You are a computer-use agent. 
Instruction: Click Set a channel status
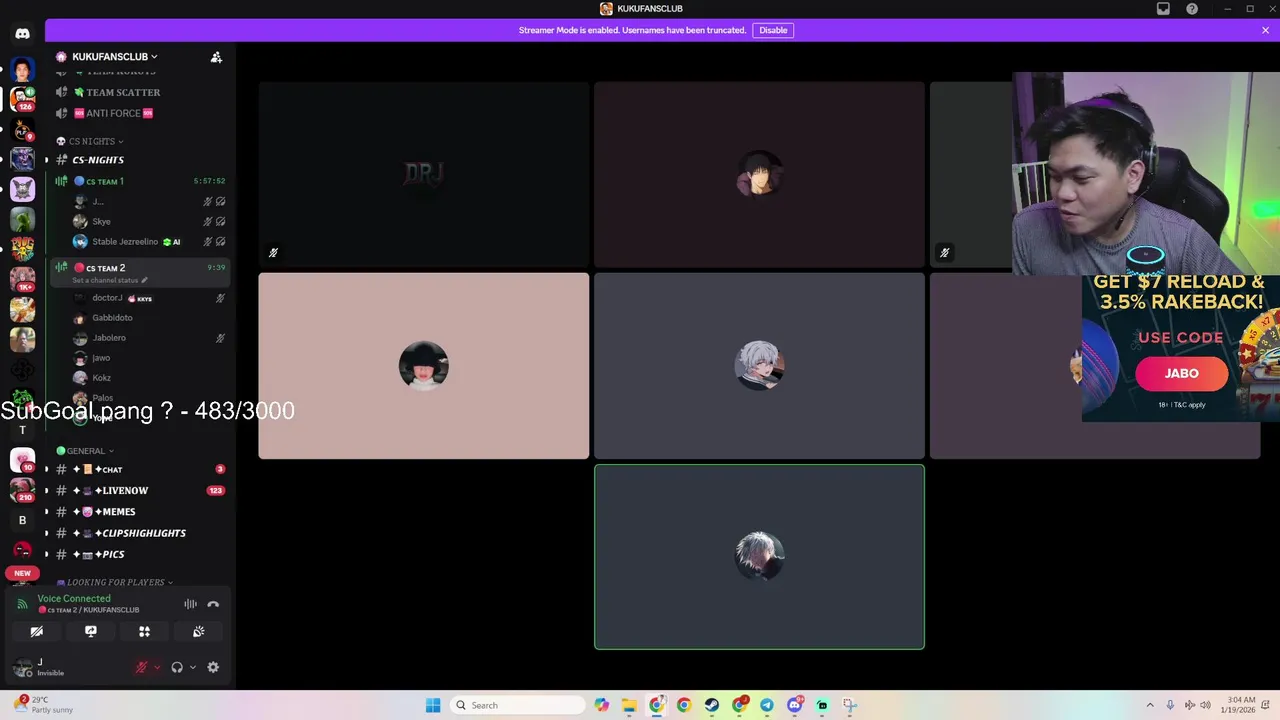tap(105, 280)
